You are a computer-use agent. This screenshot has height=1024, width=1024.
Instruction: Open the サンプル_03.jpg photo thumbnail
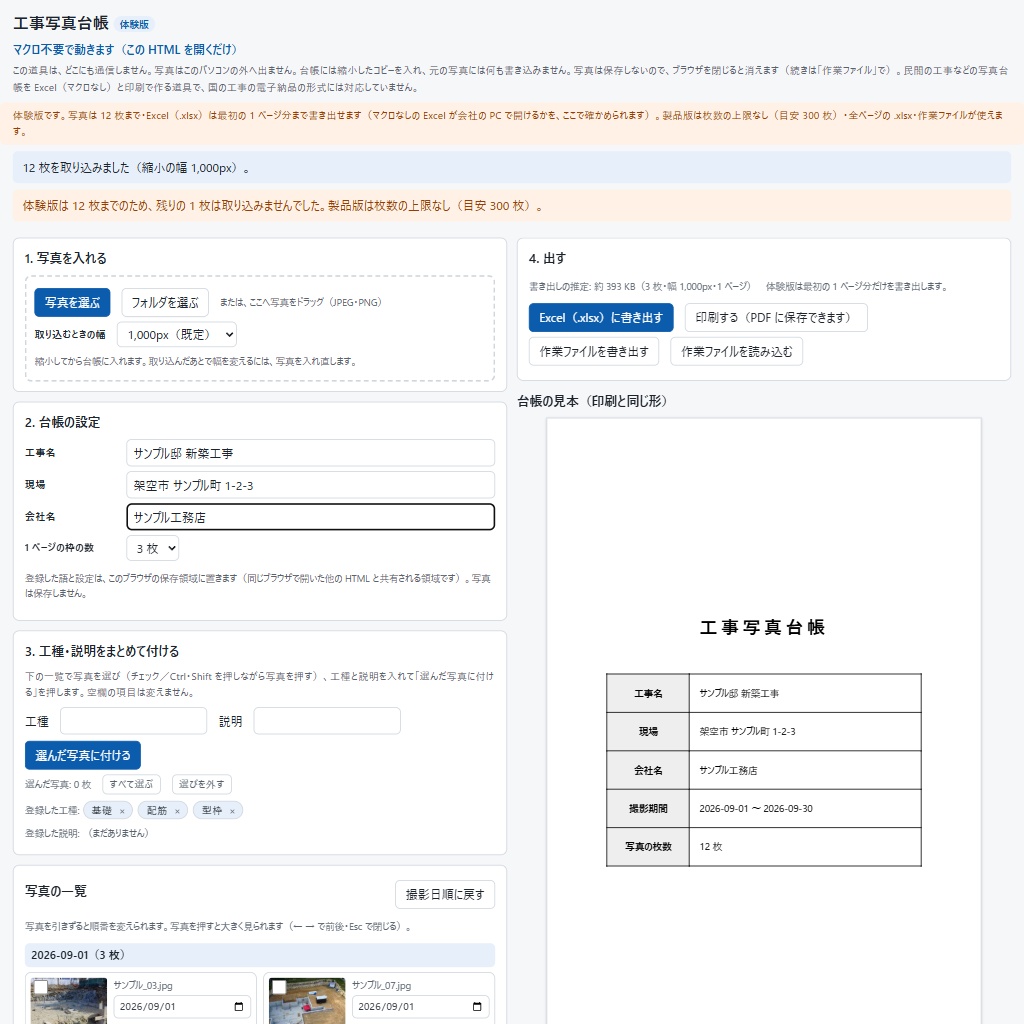point(69,1000)
